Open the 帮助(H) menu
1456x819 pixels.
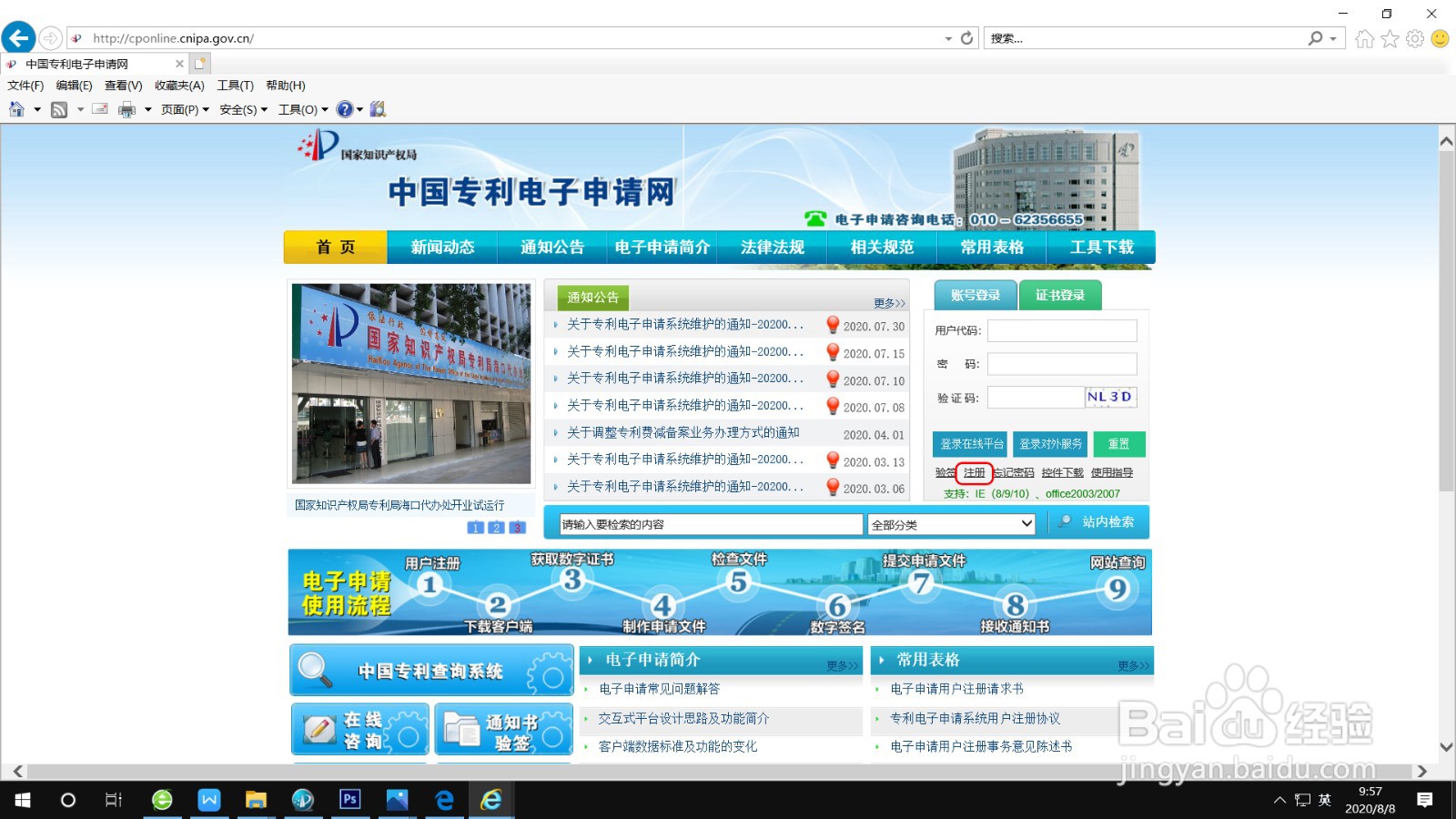pos(286,86)
